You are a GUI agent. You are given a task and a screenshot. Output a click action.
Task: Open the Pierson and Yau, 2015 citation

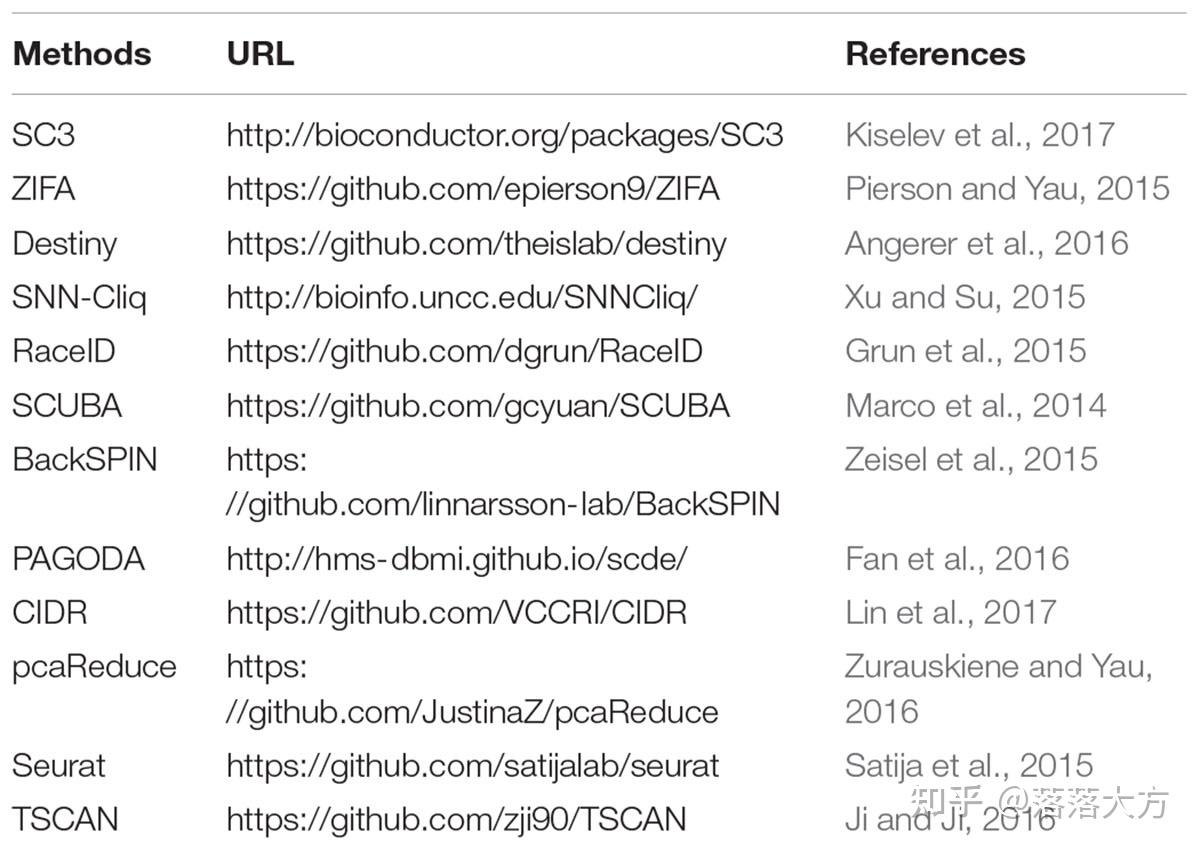(1007, 189)
